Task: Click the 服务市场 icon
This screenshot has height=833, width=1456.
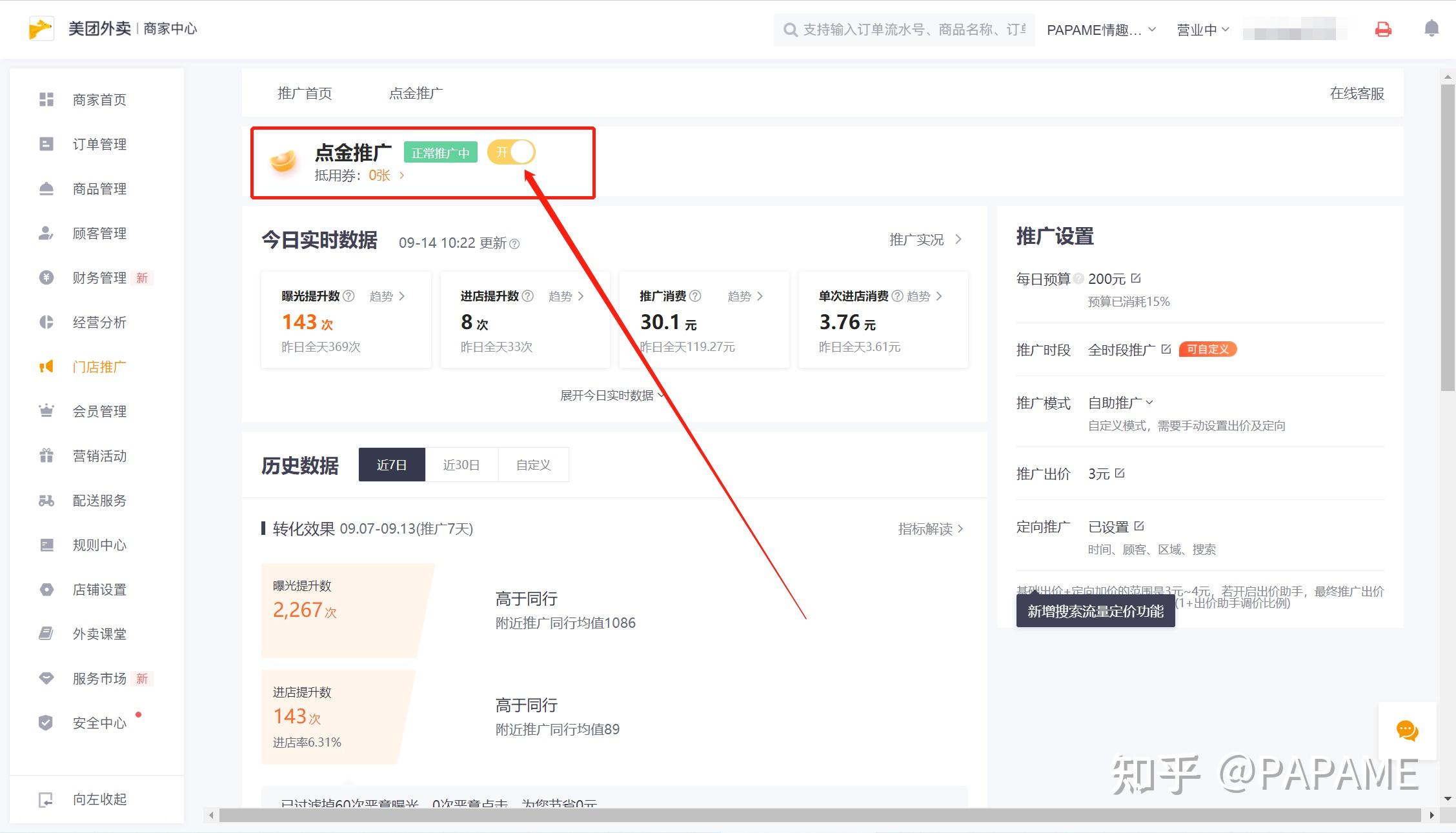Action: coord(46,678)
